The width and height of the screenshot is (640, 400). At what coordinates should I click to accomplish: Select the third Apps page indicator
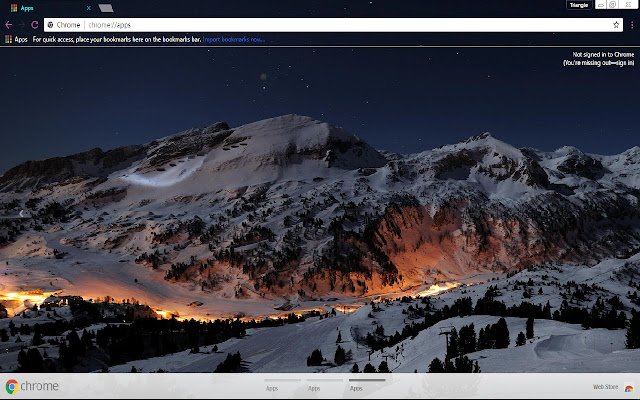tap(367, 385)
